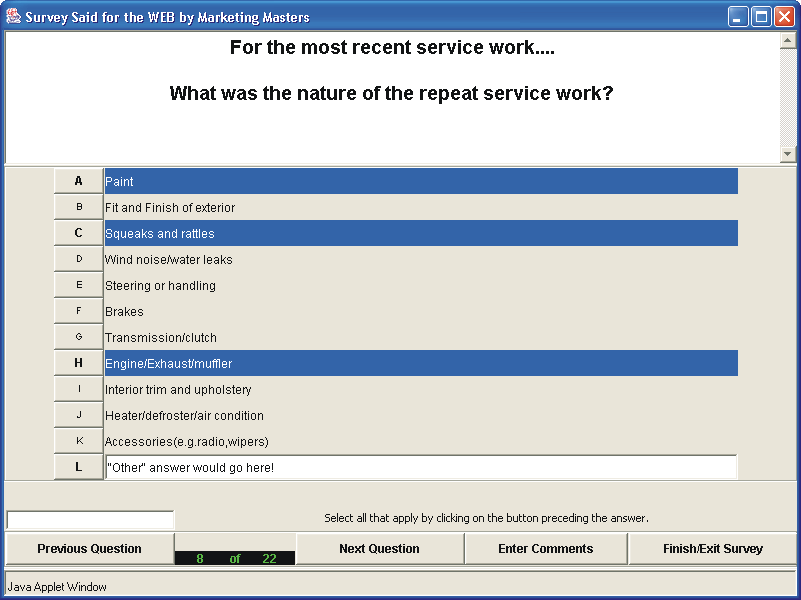Click Interior trim and upholstery text
Viewport: 801px width, 600px height.
(x=178, y=390)
